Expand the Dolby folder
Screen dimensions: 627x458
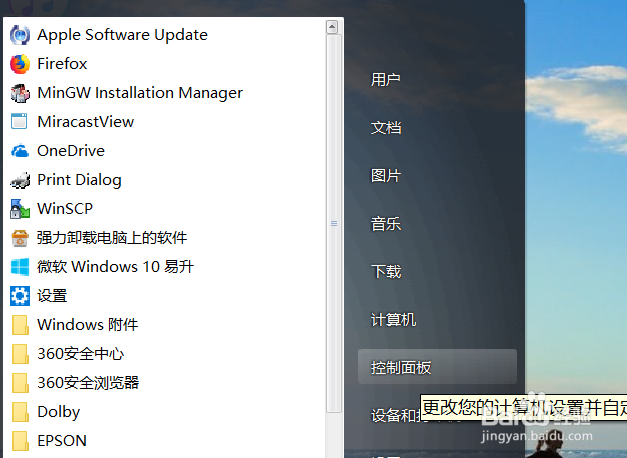pyautogui.click(x=58, y=412)
